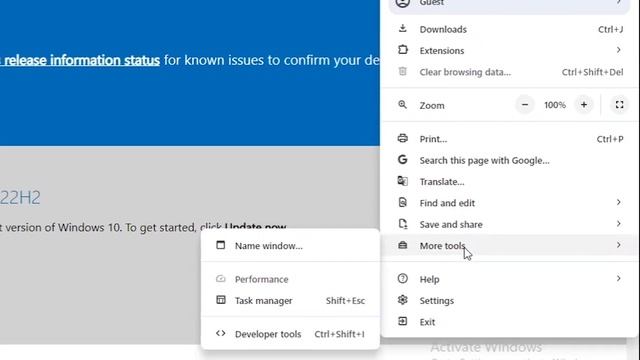Select the Extensions menu entry
This screenshot has width=640, height=360.
click(x=509, y=50)
